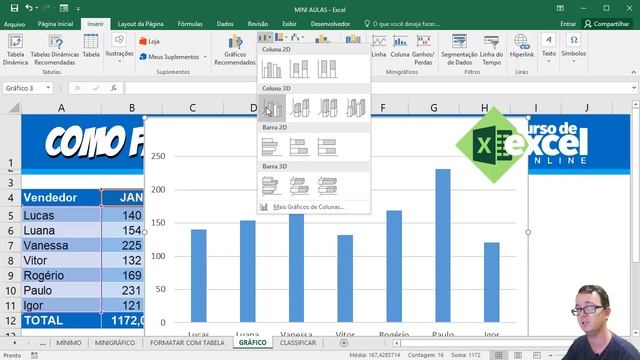Pick the 3D 100% stacked bar chart

pos(327,186)
